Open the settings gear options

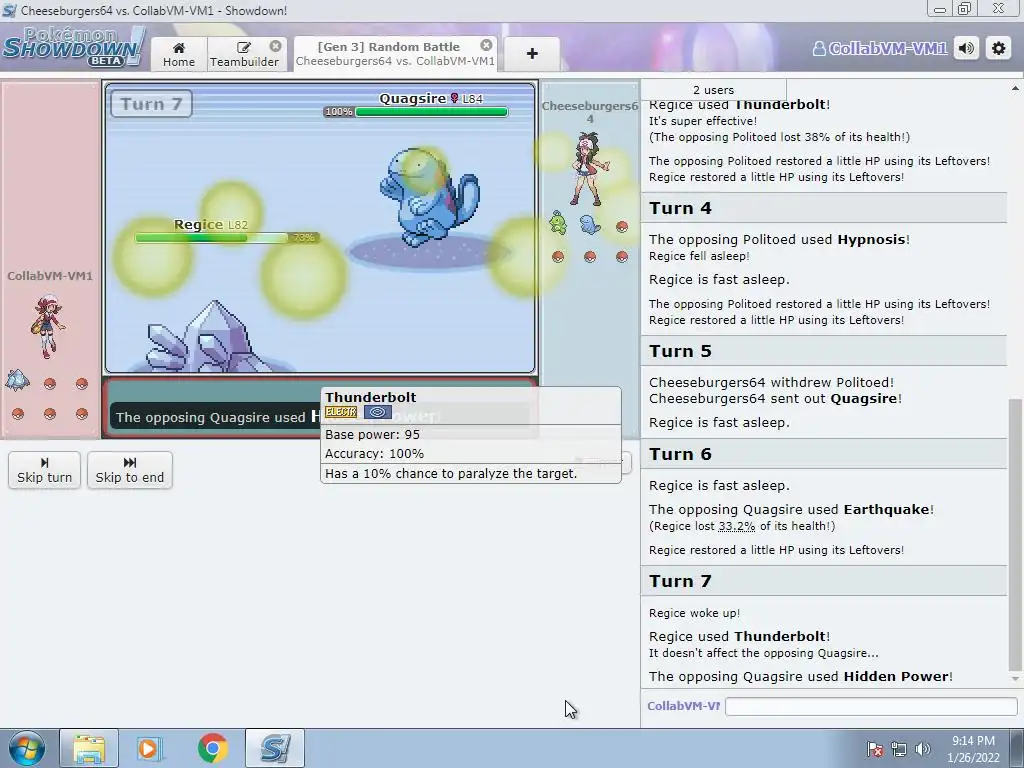pyautogui.click(x=999, y=48)
